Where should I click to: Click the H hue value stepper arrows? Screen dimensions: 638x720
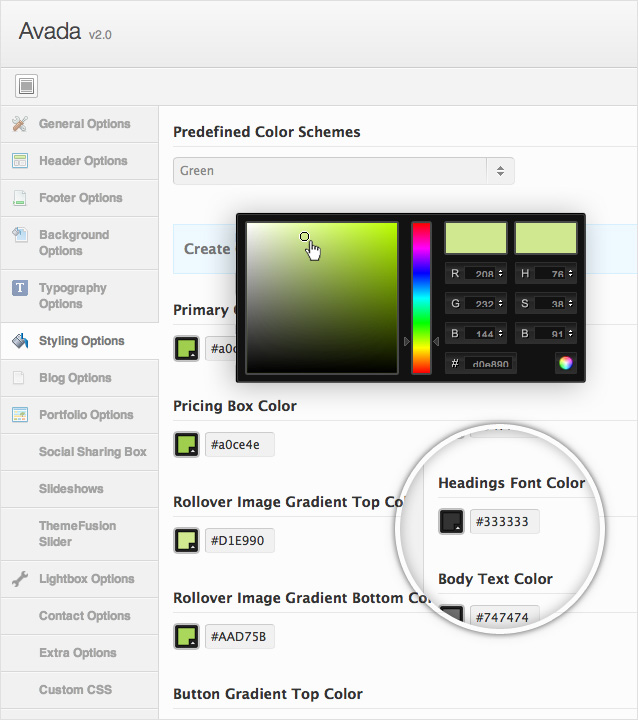(x=570, y=273)
